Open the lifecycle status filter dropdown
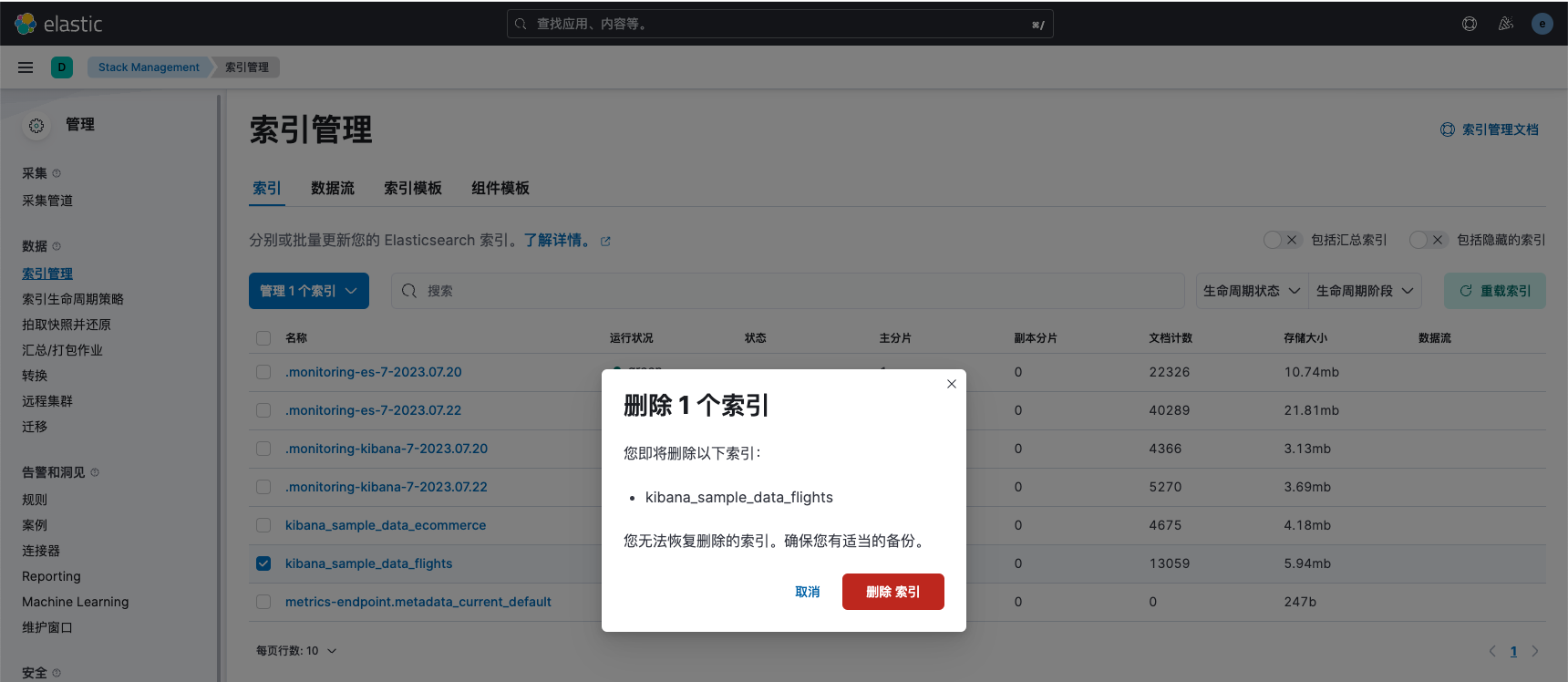The height and width of the screenshot is (682, 1568). [x=1251, y=291]
